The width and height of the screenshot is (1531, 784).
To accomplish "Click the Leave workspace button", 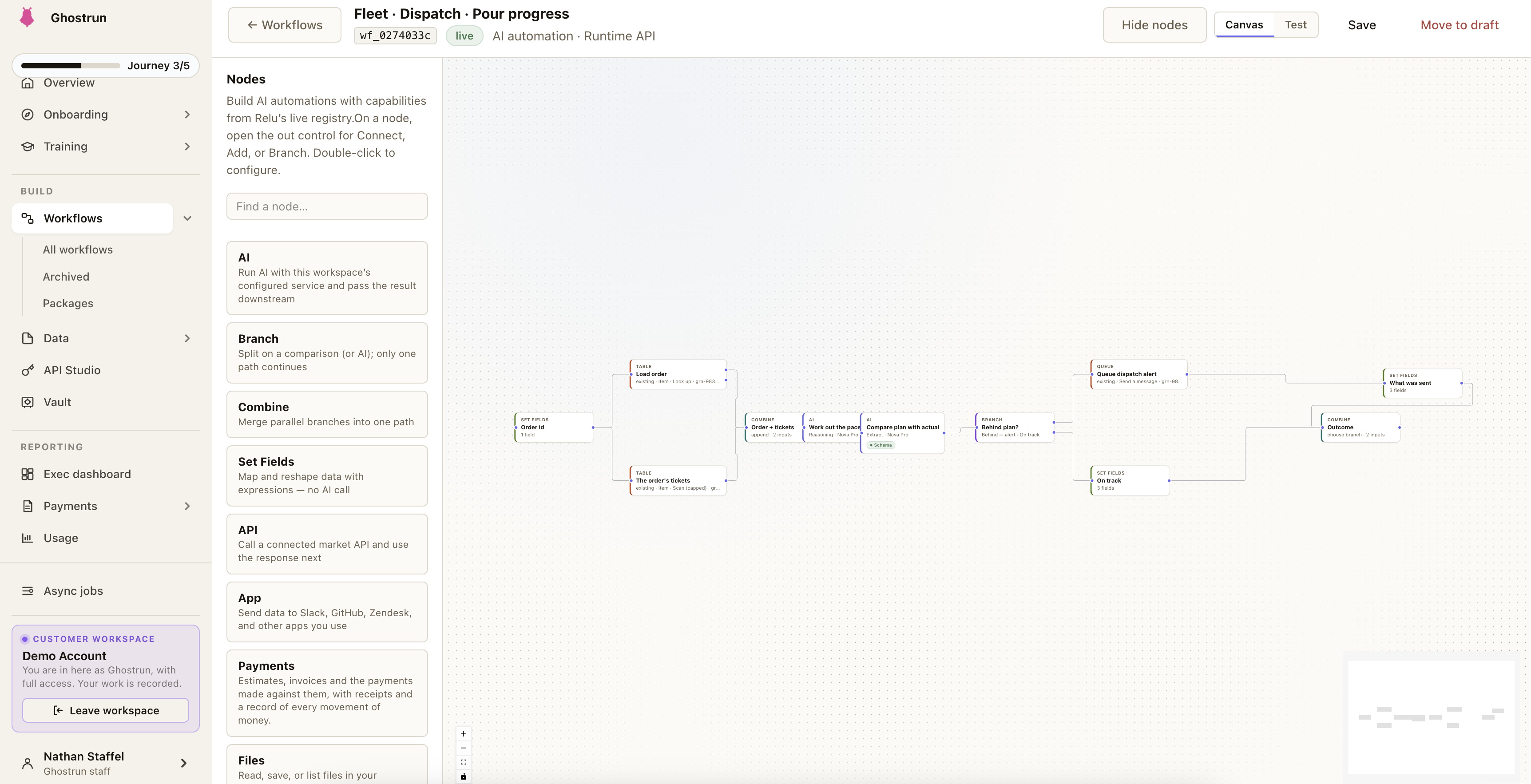I will click(x=106, y=710).
